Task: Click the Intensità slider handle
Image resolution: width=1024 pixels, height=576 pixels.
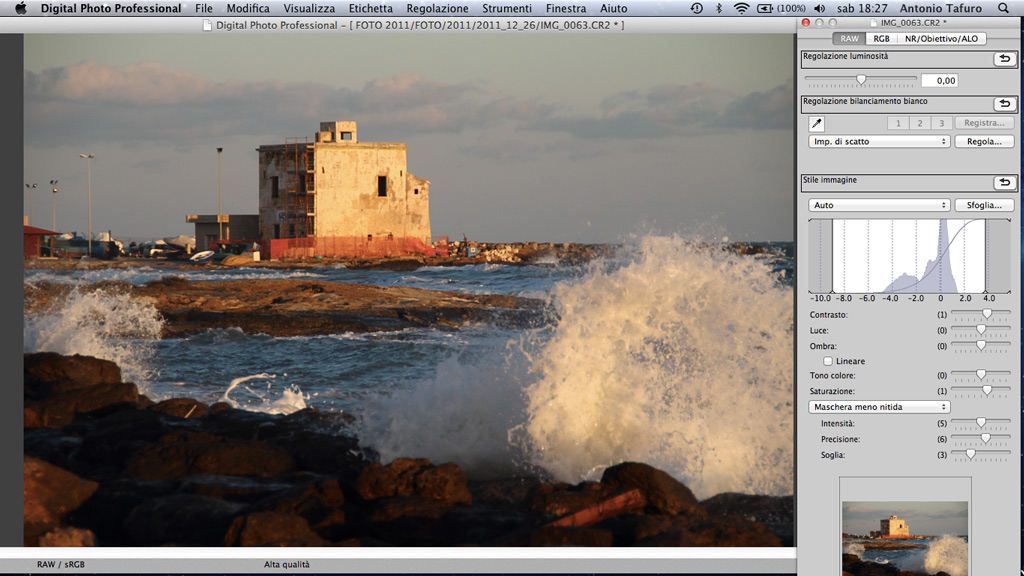Action: pyautogui.click(x=981, y=423)
